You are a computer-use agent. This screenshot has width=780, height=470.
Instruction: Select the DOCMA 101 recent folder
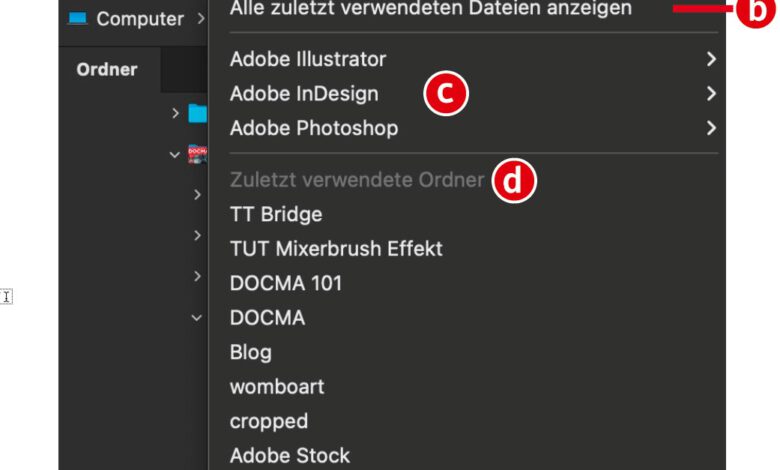(286, 283)
